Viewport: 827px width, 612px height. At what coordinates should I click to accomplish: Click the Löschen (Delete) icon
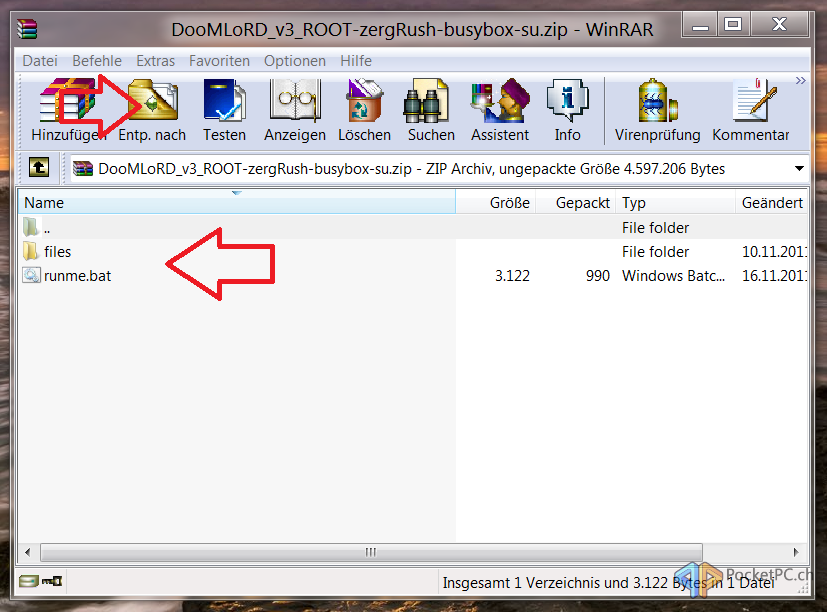click(364, 110)
